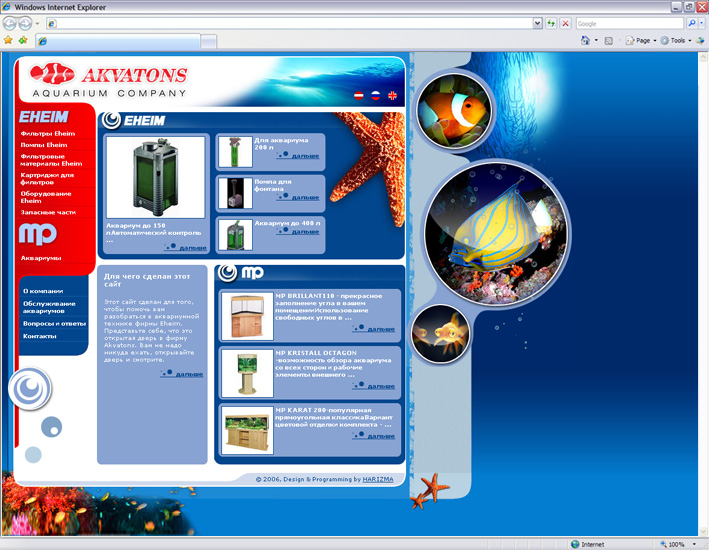
Task: Open Оборудование Eheim sidebar link
Action: coord(46,197)
